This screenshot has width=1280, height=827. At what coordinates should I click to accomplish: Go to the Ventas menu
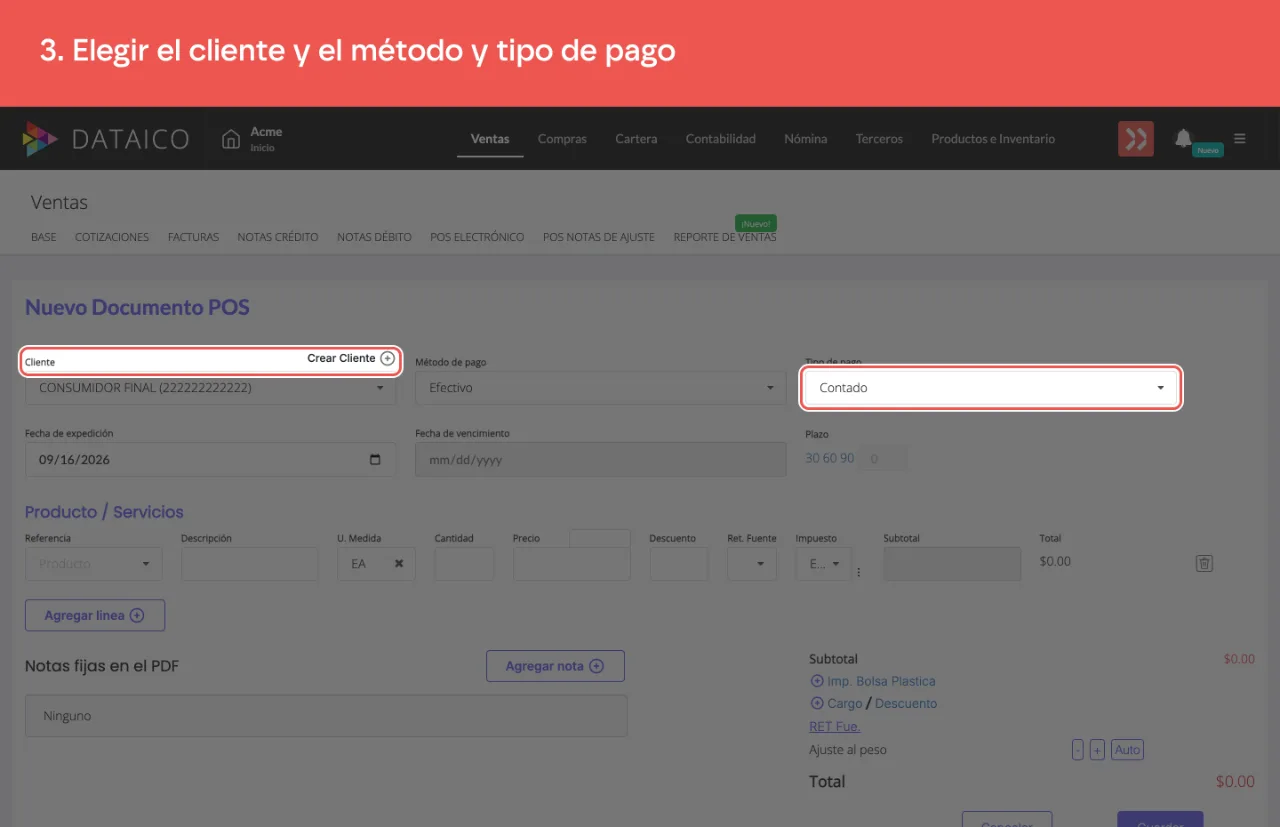[x=490, y=139]
